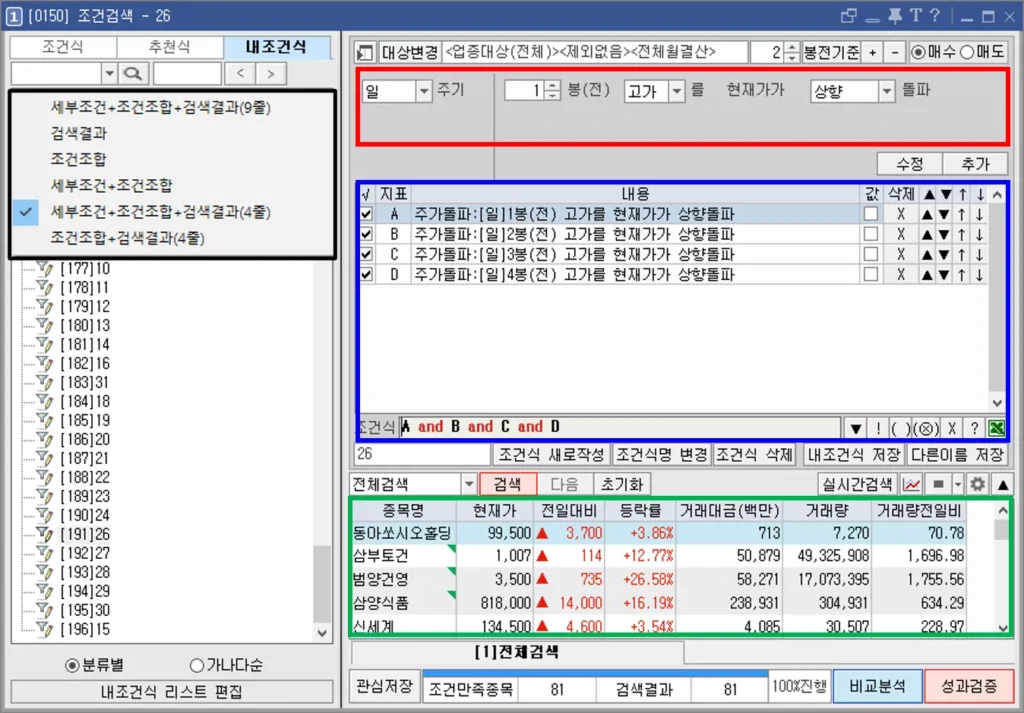Click the spinner next to 1 봉(전)
The height and width of the screenshot is (713, 1024).
[x=552, y=91]
